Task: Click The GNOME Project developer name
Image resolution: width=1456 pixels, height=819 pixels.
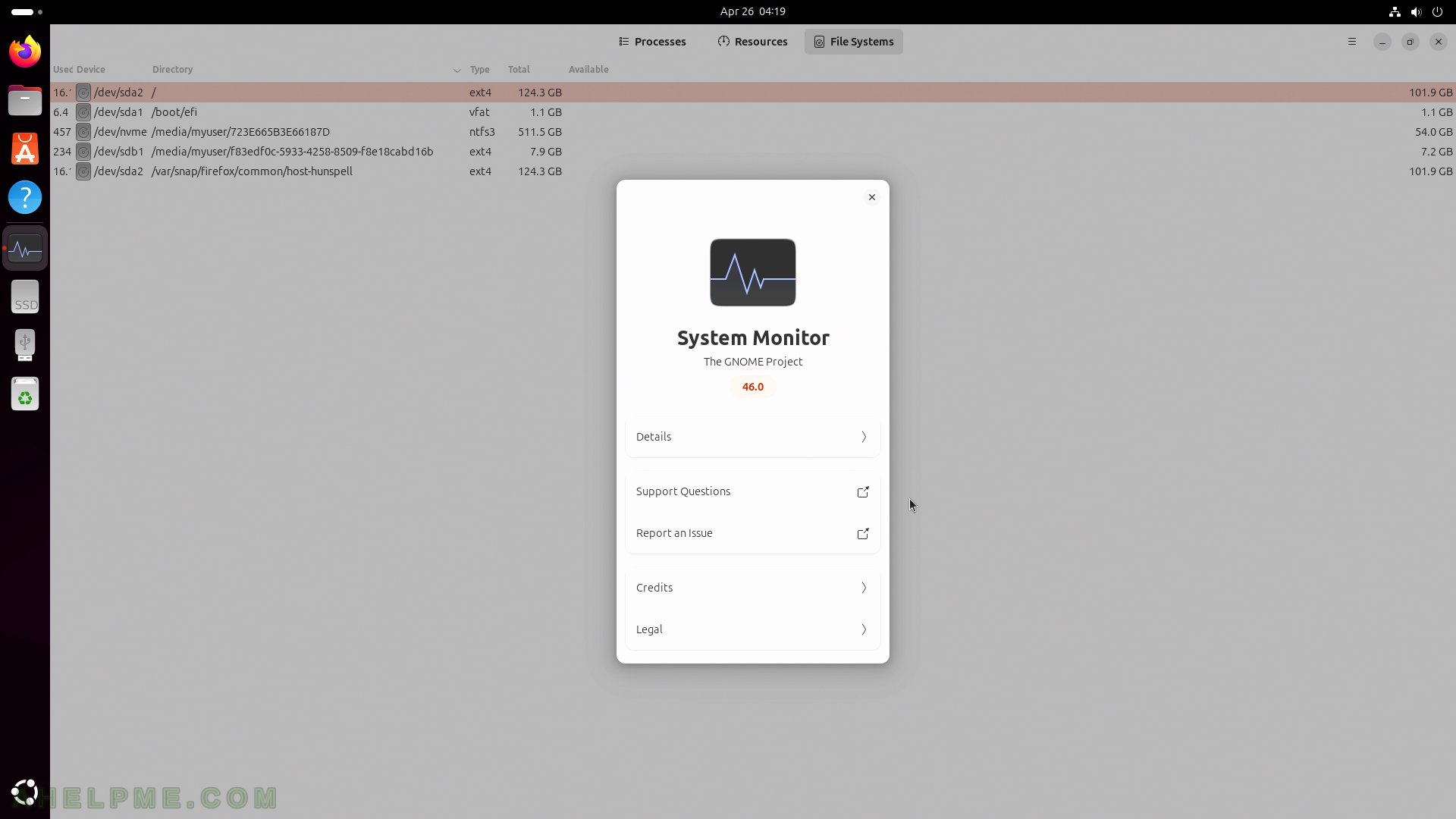Action: [753, 362]
